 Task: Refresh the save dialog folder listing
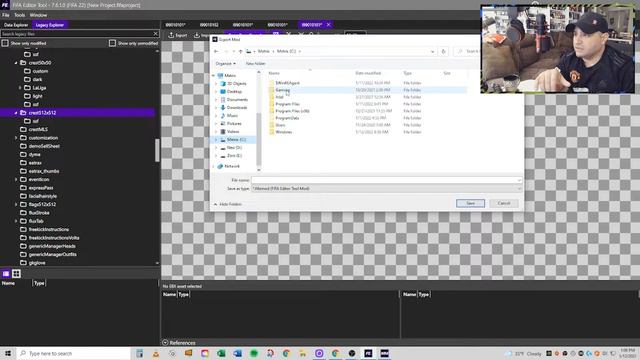tap(443, 51)
